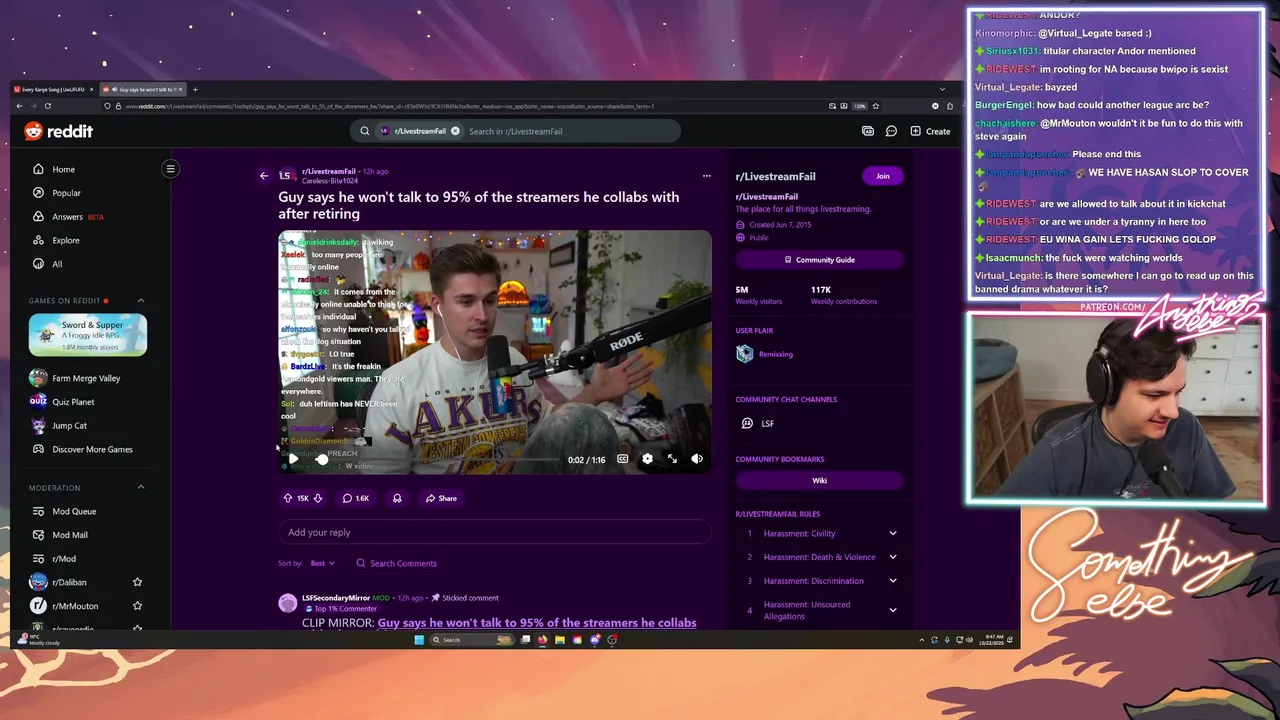The height and width of the screenshot is (720, 1280).
Task: Give an award to the post
Action: click(397, 498)
